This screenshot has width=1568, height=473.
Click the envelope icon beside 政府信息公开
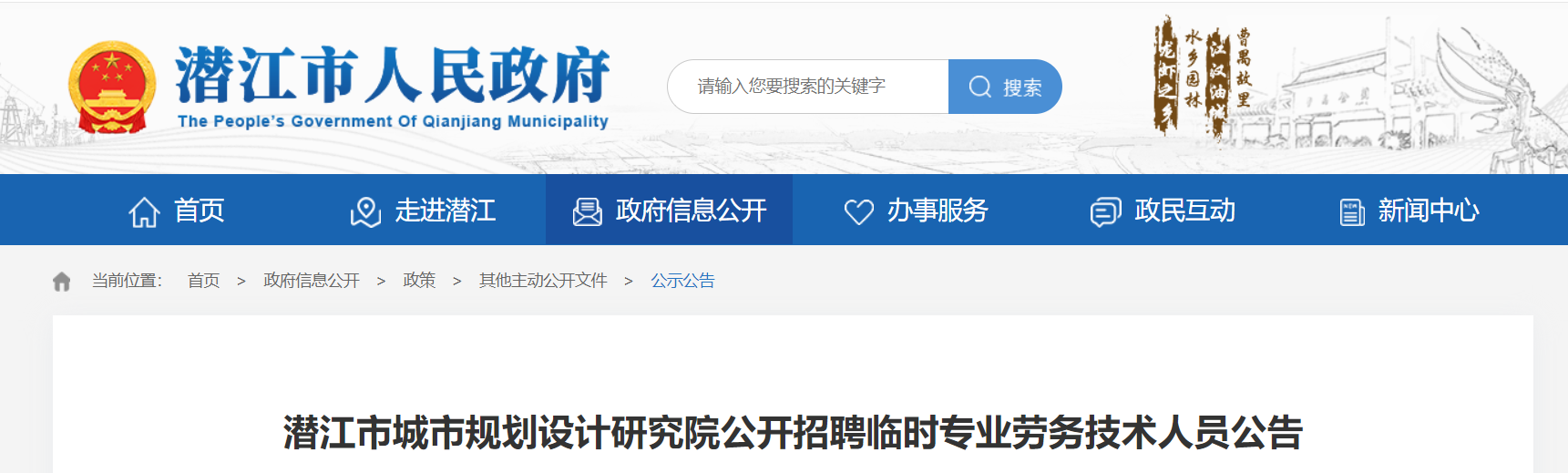[x=587, y=212]
